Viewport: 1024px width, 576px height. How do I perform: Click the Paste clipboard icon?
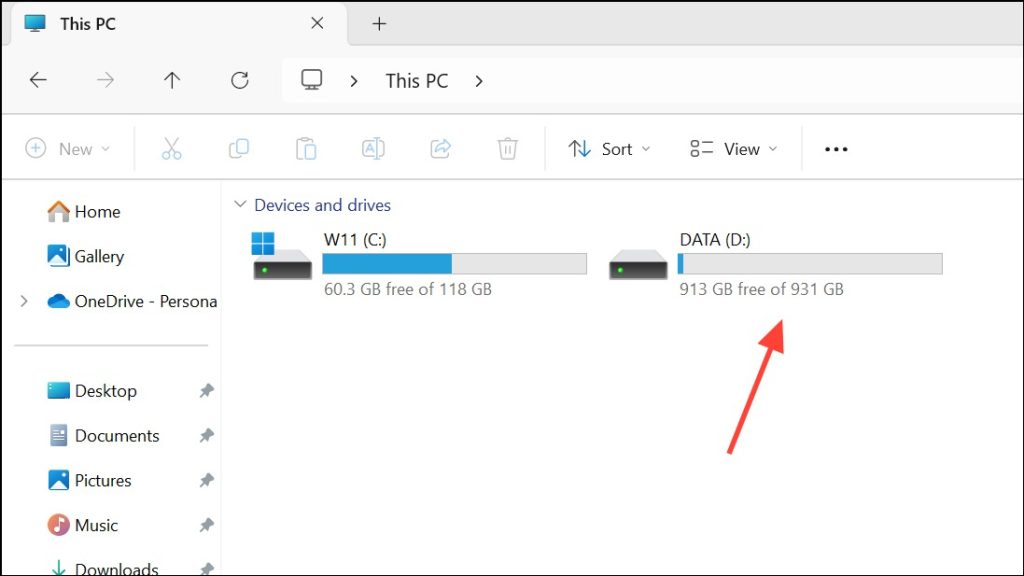[x=306, y=149]
